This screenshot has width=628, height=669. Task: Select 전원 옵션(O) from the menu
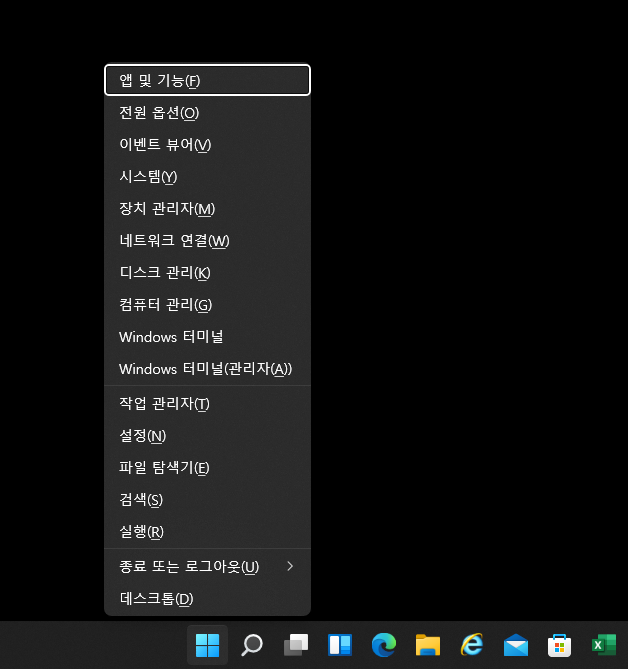pyautogui.click(x=207, y=113)
